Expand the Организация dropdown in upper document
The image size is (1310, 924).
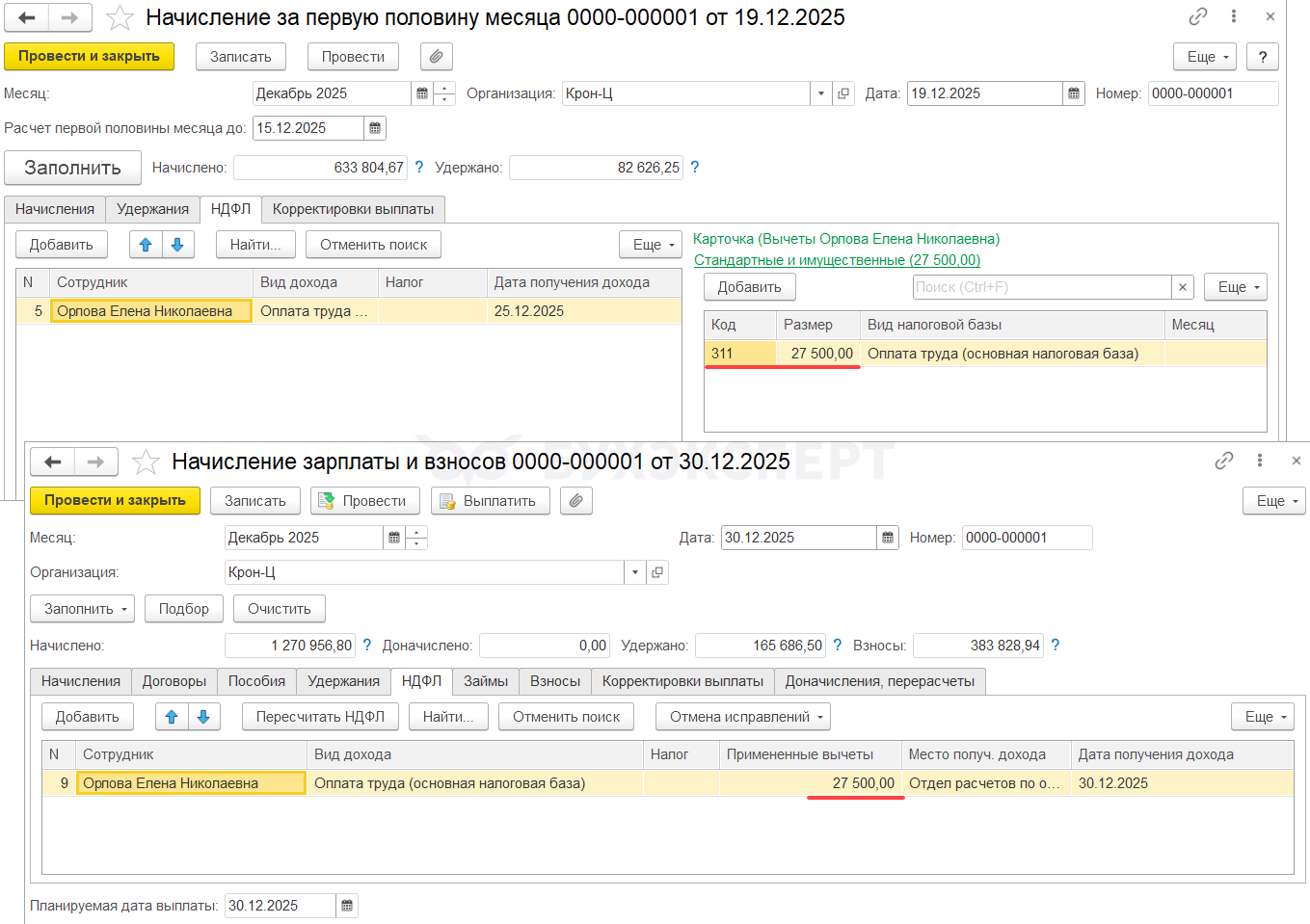pos(820,93)
